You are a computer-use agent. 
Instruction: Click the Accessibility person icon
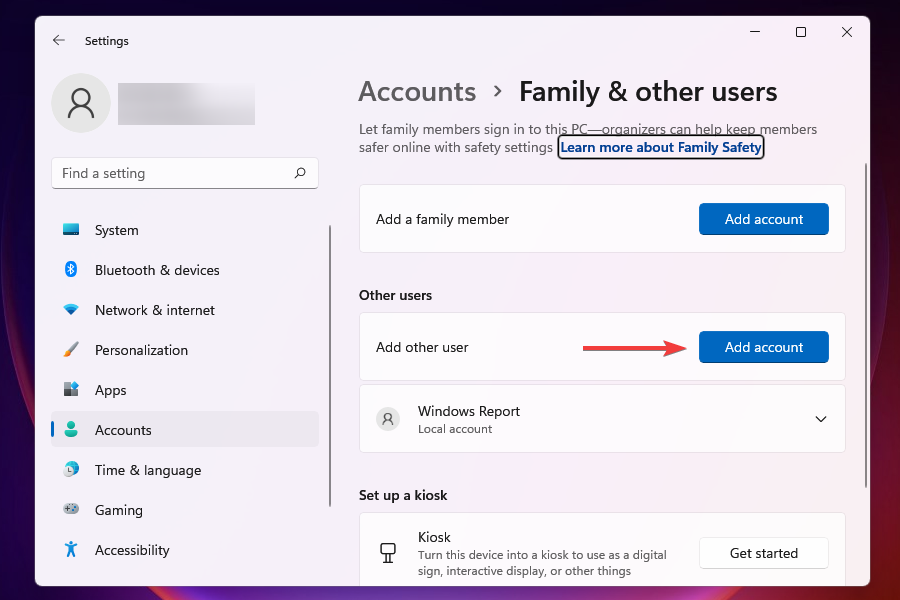click(x=71, y=550)
